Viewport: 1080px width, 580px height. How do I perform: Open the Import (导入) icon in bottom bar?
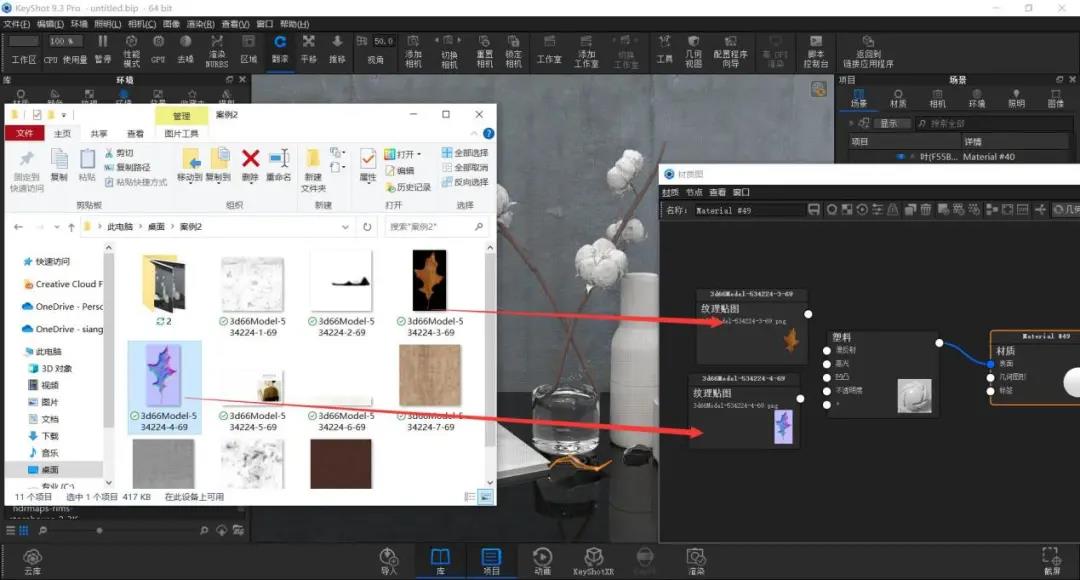[388, 561]
